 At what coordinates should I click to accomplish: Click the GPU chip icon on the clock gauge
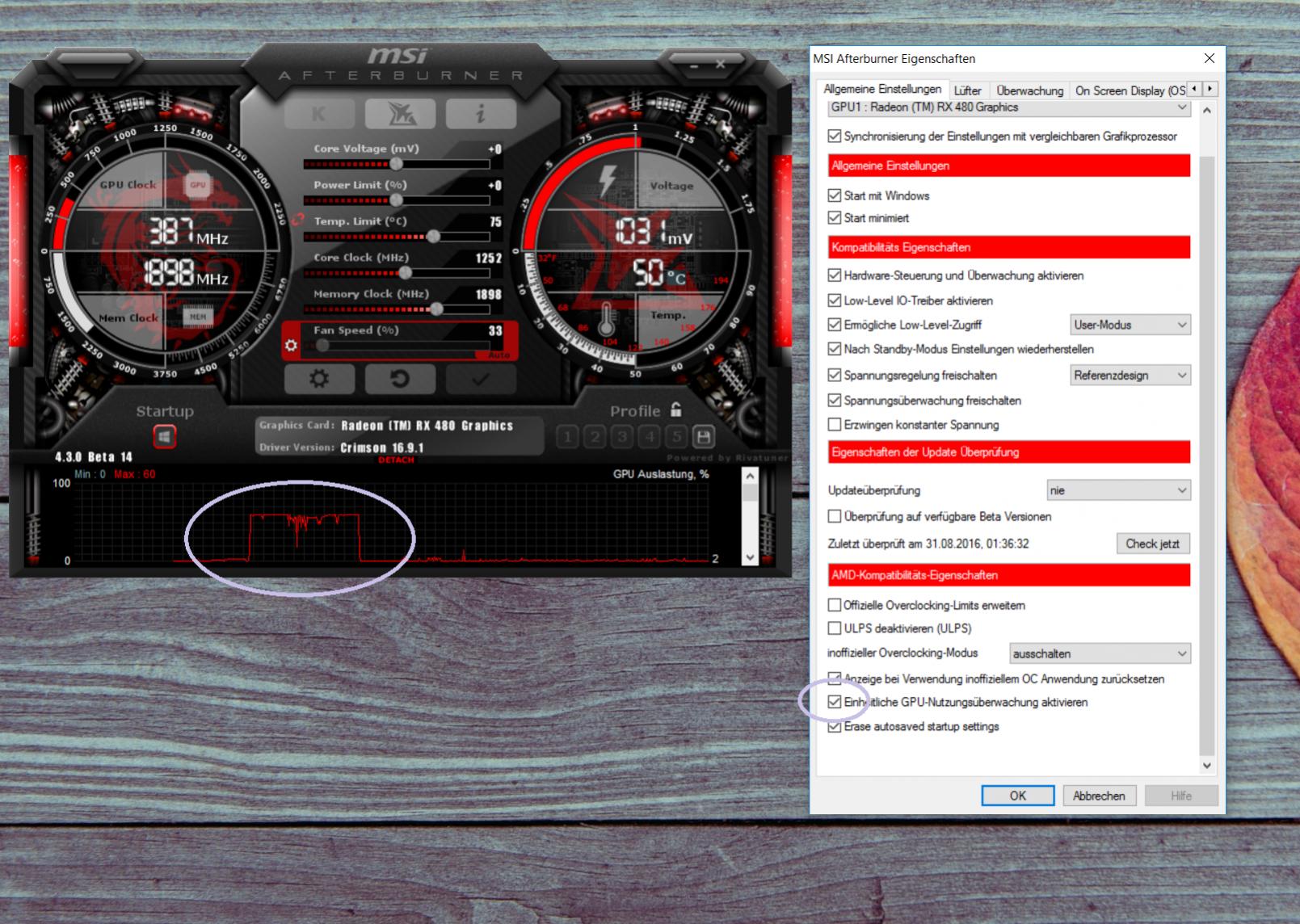click(197, 185)
